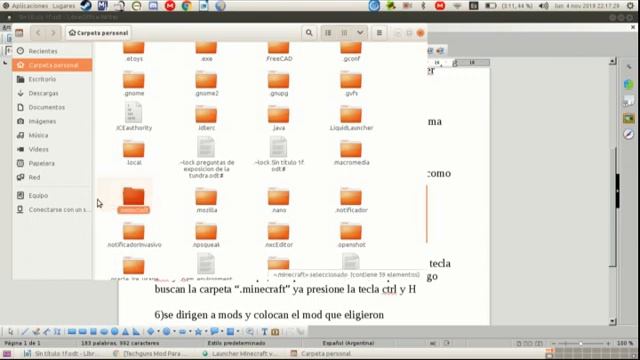Expand the stars shapes dropdown
The image size is (640, 360).
click(x=206, y=332)
